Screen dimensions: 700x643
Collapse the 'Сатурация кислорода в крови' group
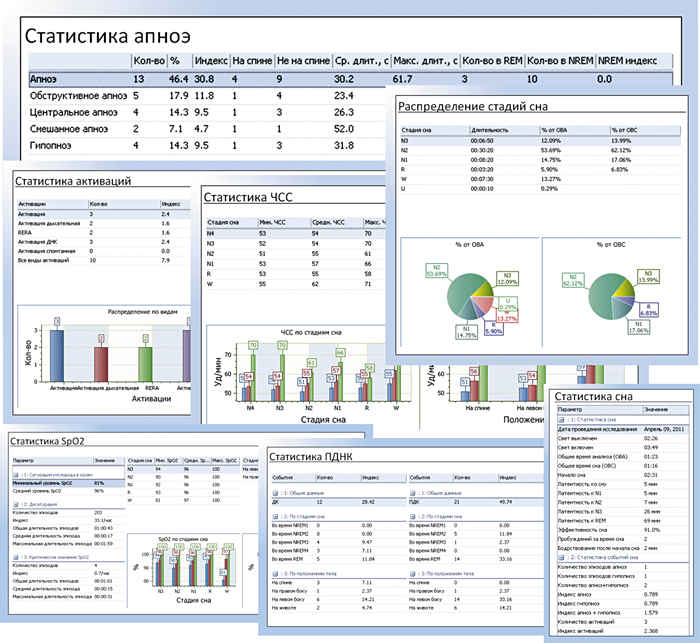(15, 474)
